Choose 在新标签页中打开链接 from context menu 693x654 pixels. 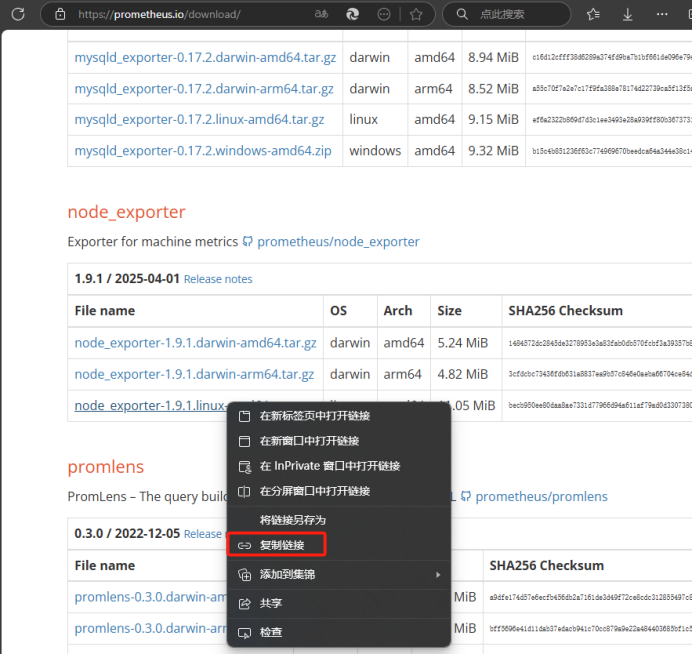(339, 416)
